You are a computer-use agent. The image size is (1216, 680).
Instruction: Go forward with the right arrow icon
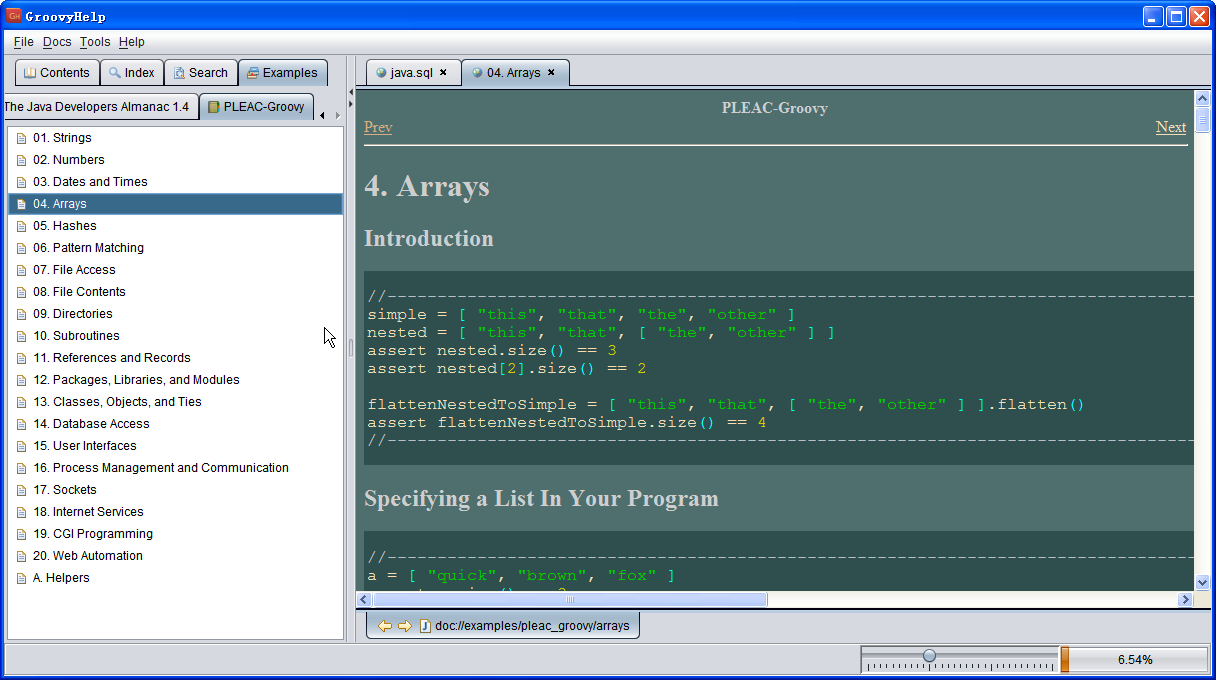pyautogui.click(x=404, y=626)
